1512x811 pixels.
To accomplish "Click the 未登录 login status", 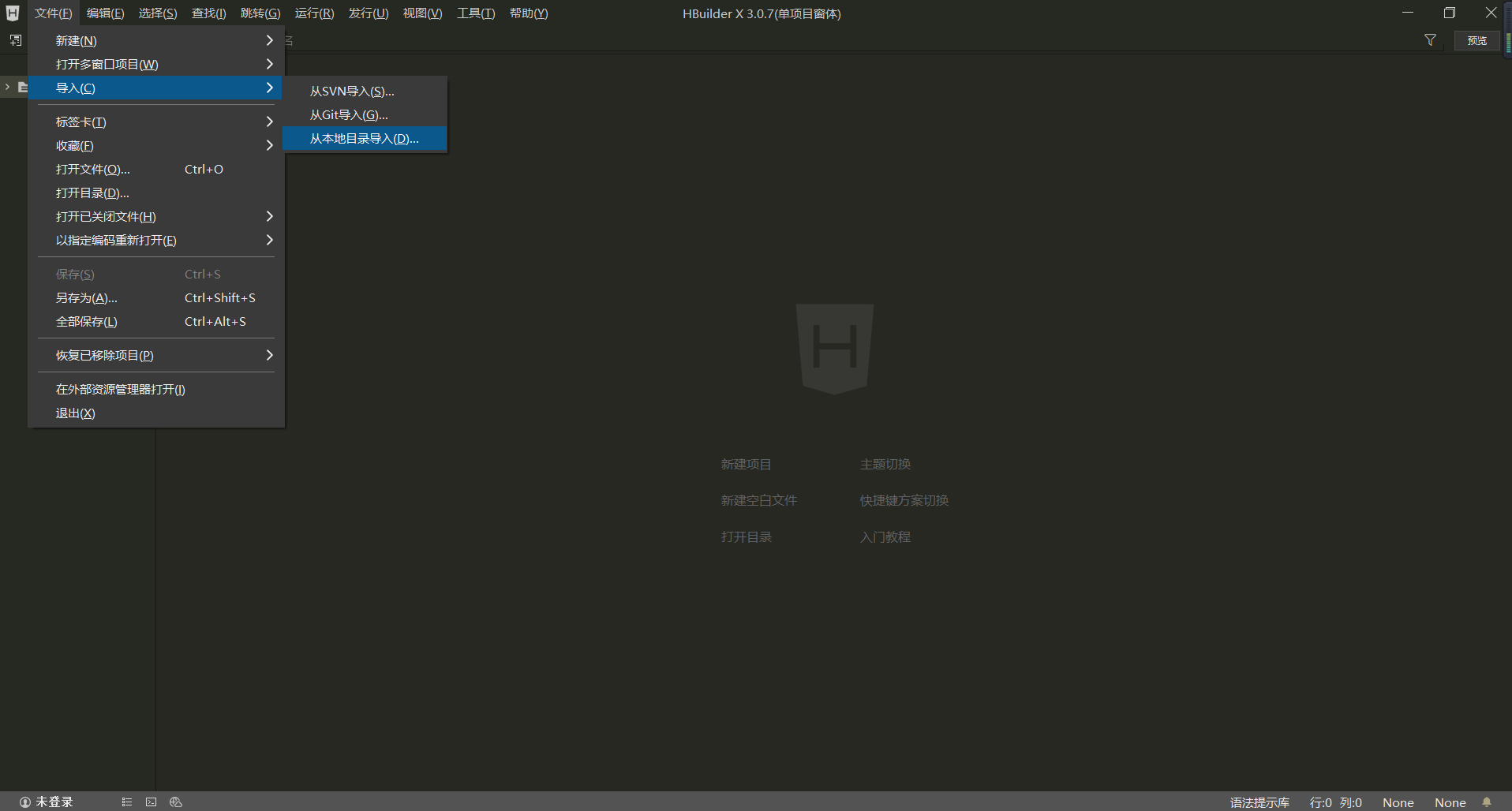I will pos(46,802).
